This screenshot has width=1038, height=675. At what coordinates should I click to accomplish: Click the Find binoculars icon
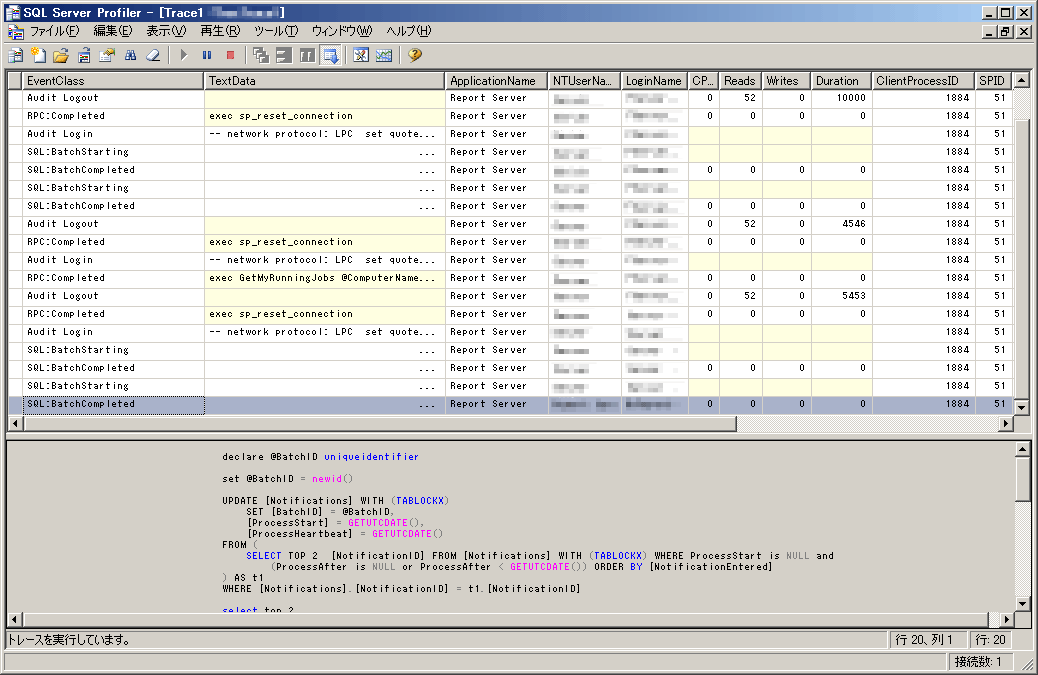point(130,56)
